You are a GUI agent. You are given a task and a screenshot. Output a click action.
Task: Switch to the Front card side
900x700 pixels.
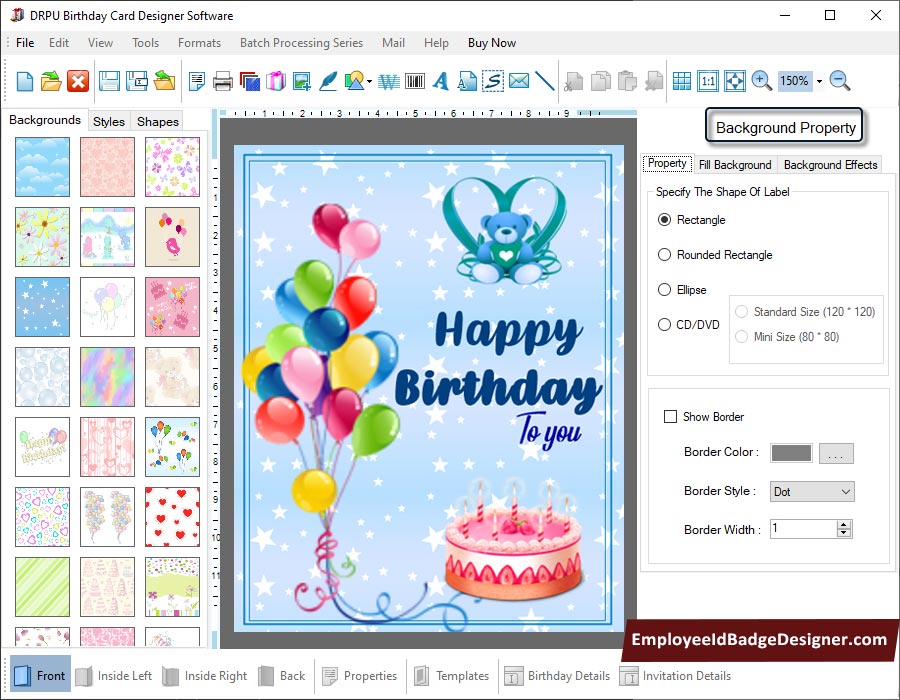click(40, 675)
